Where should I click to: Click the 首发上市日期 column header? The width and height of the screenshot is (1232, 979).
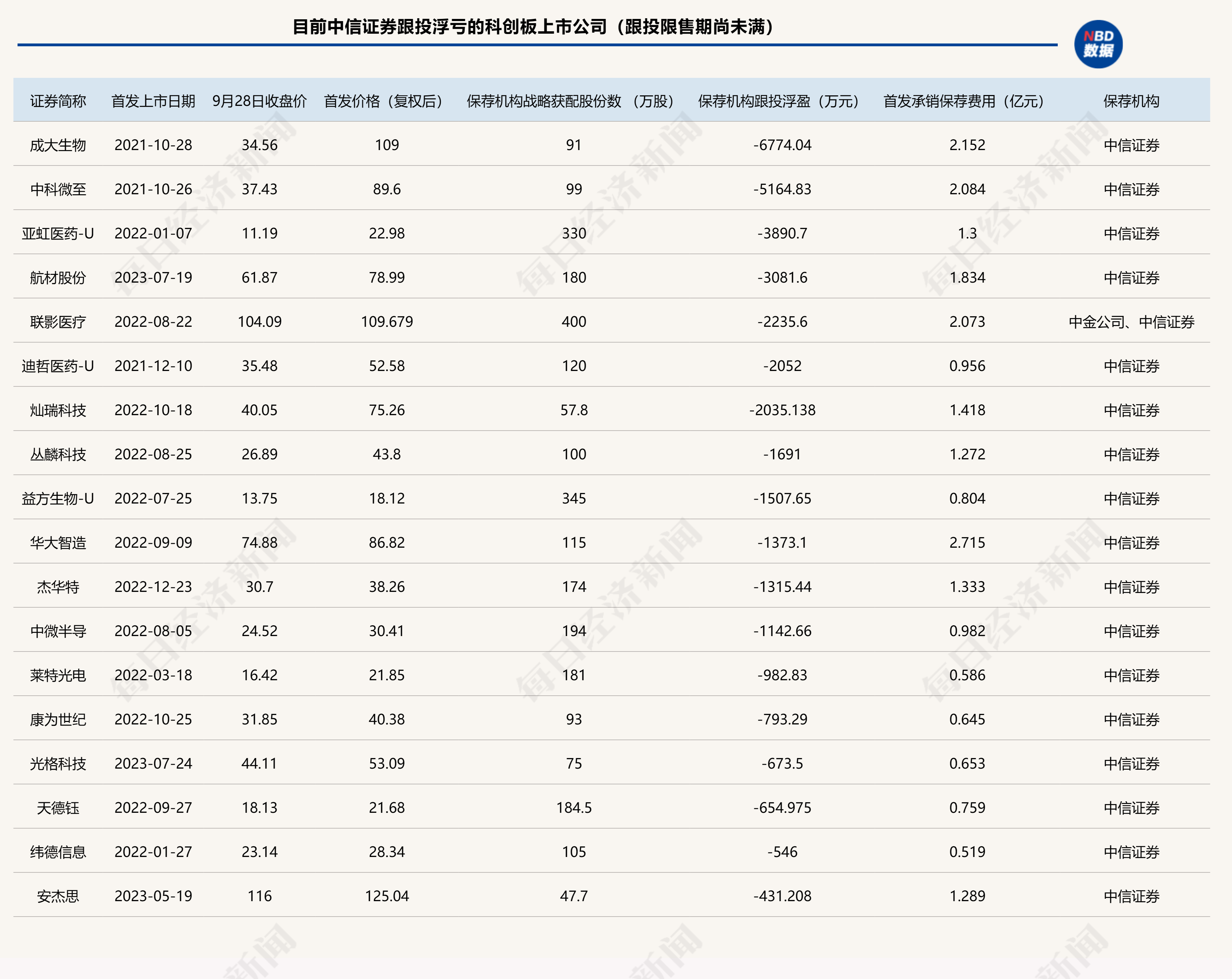pos(153,101)
